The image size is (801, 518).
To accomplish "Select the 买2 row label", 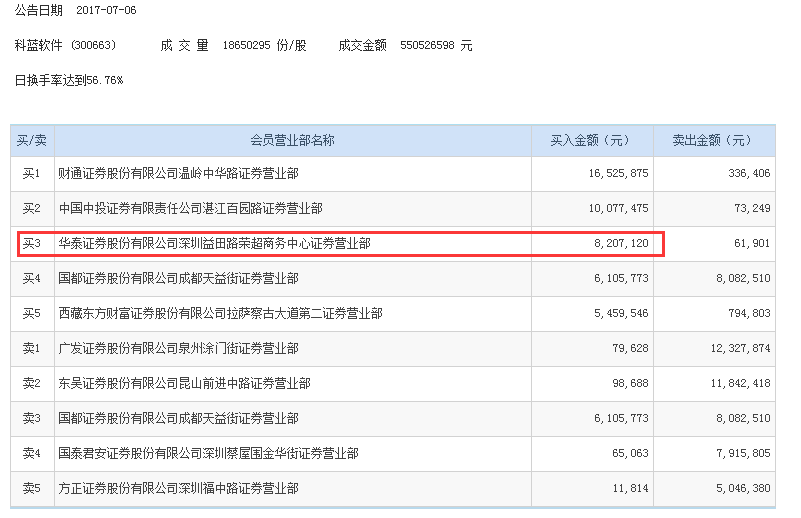I will (32, 208).
